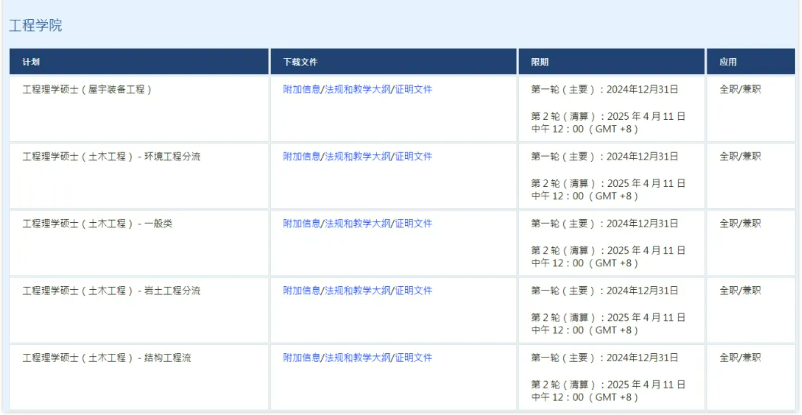The width and height of the screenshot is (802, 415).
Task: Open 附加信息 link for 屋宇装备工程 program
Action: click(x=301, y=89)
